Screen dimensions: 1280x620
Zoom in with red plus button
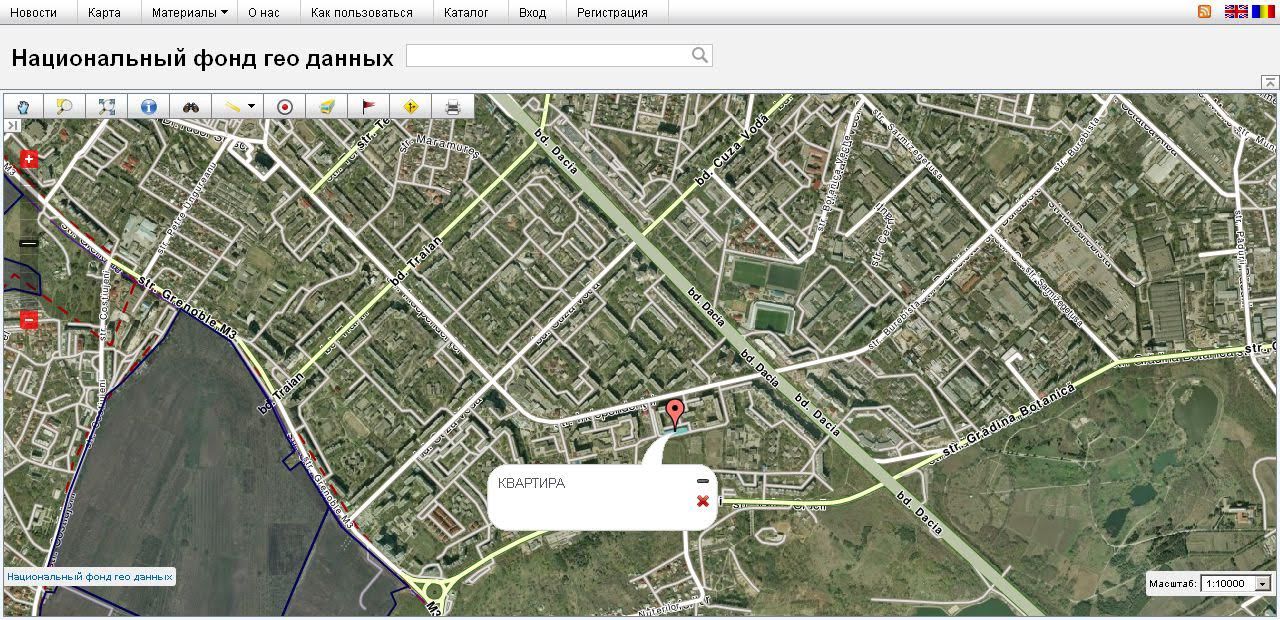point(29,159)
